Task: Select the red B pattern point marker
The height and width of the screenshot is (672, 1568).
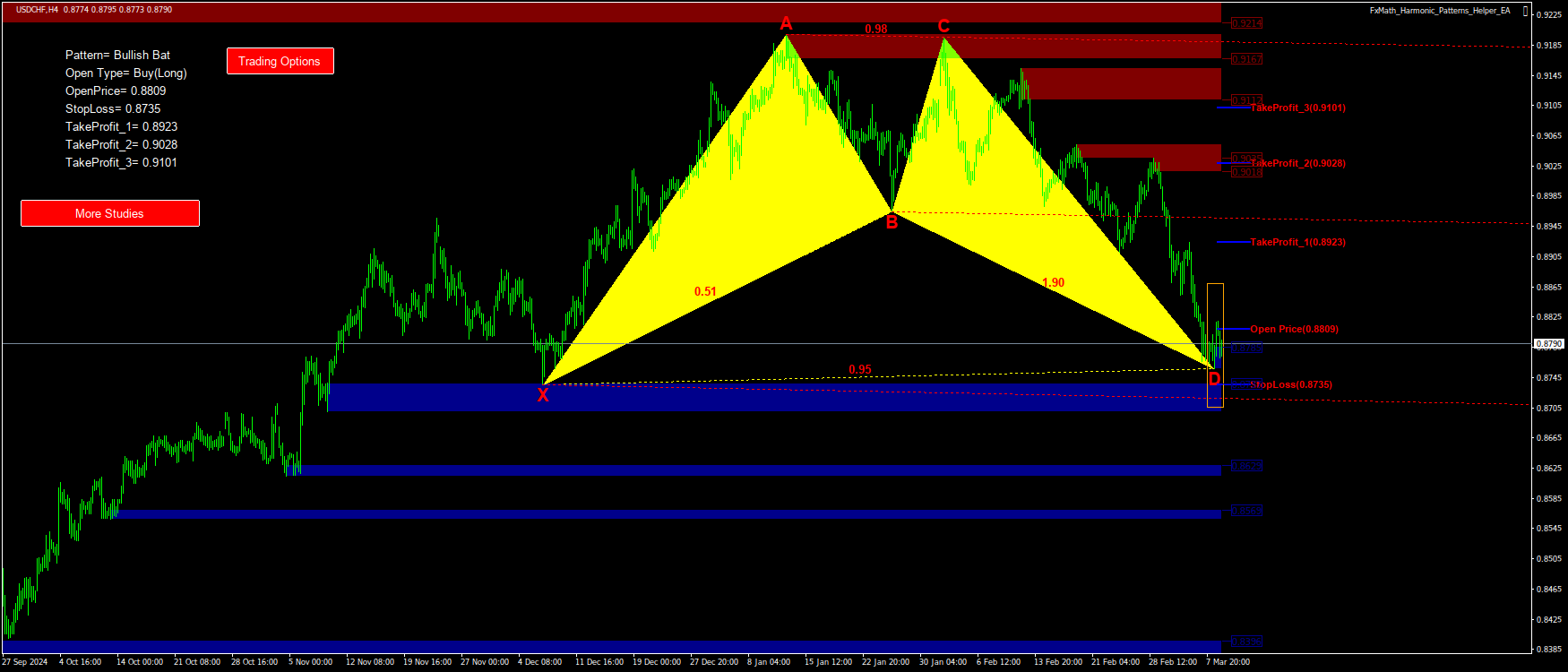Action: pyautogui.click(x=892, y=223)
